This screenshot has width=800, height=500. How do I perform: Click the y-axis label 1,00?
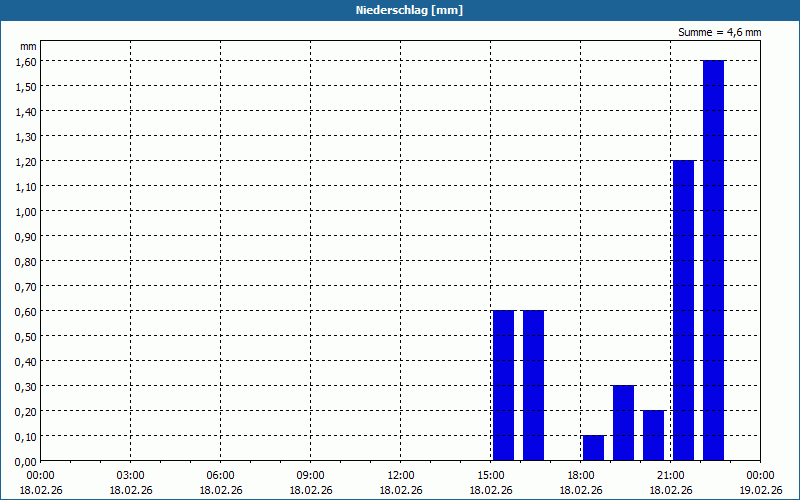26,211
